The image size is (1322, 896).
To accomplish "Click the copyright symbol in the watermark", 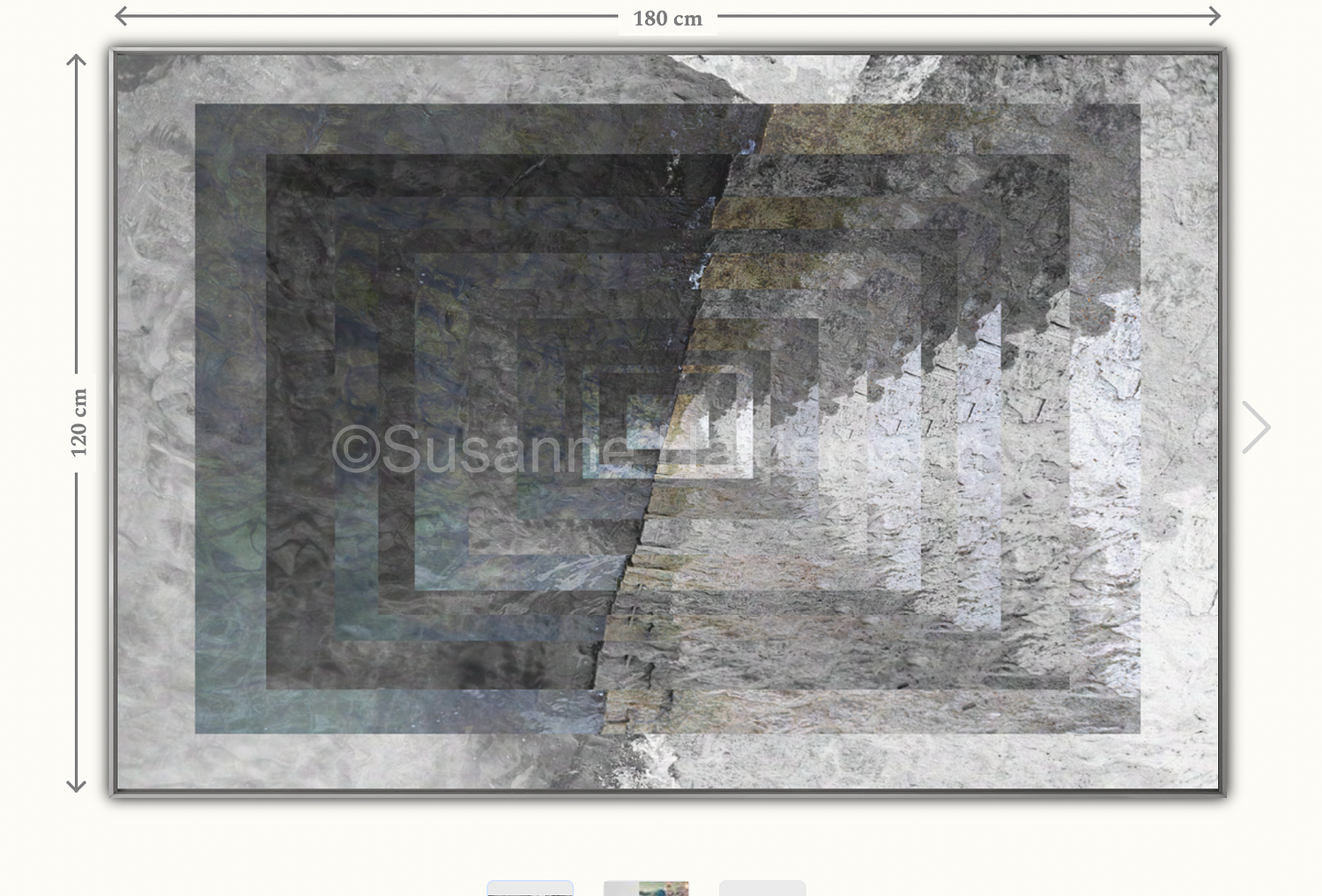I will pos(356,449).
